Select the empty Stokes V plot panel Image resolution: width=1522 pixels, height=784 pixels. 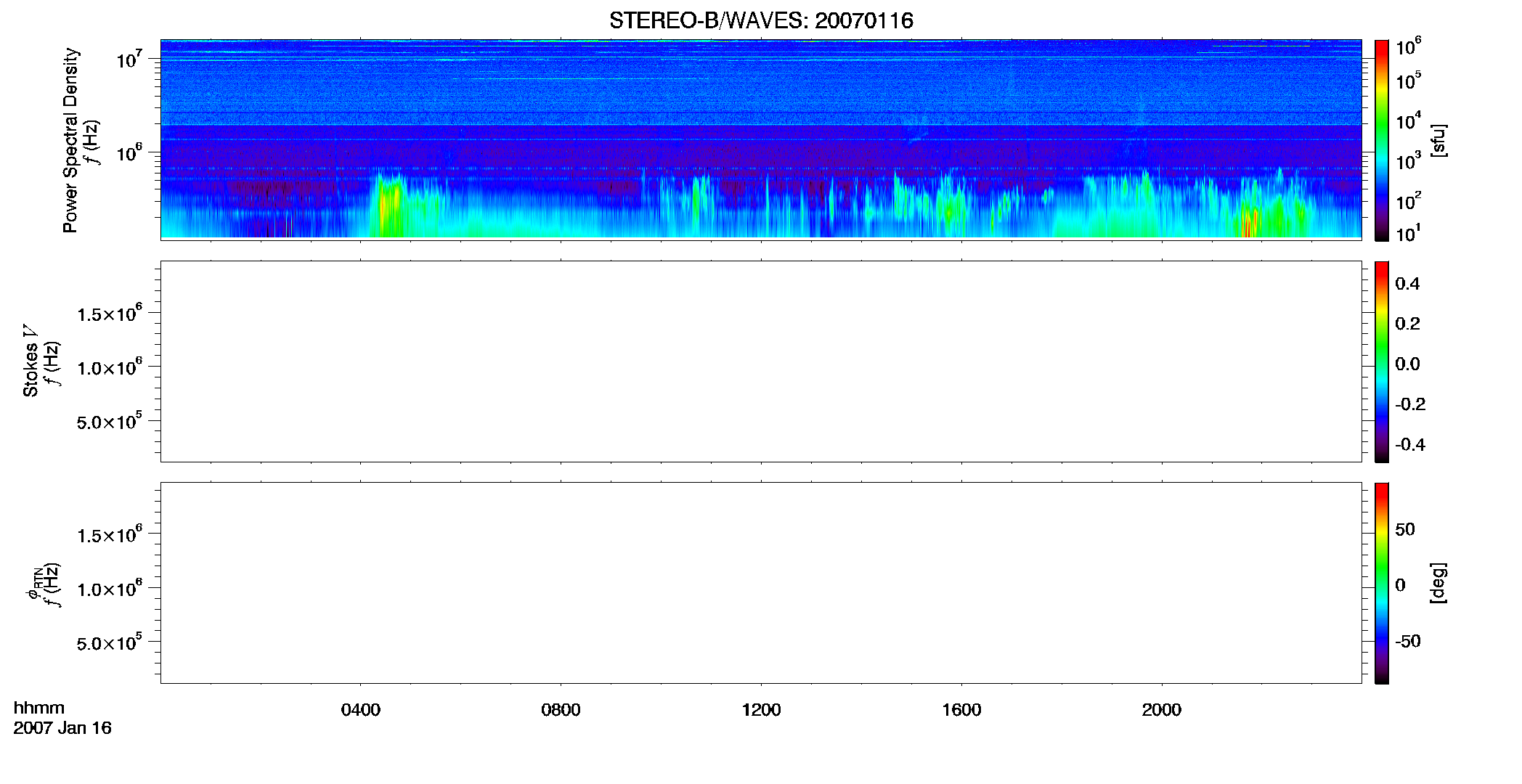(761, 362)
